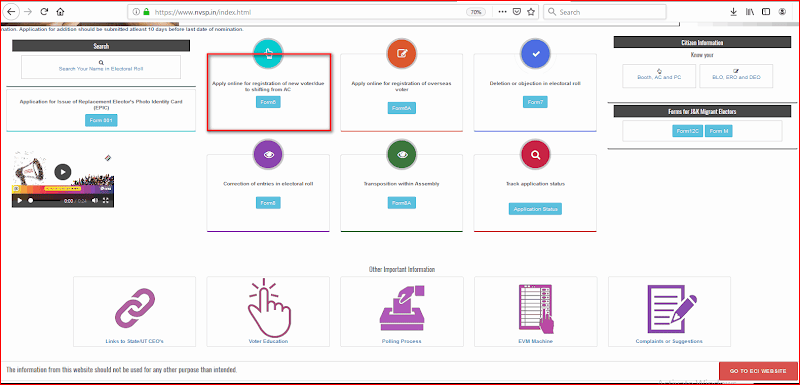Open Complaints or Suggestions link text
Image resolution: width=800 pixels, height=385 pixels.
[669, 341]
